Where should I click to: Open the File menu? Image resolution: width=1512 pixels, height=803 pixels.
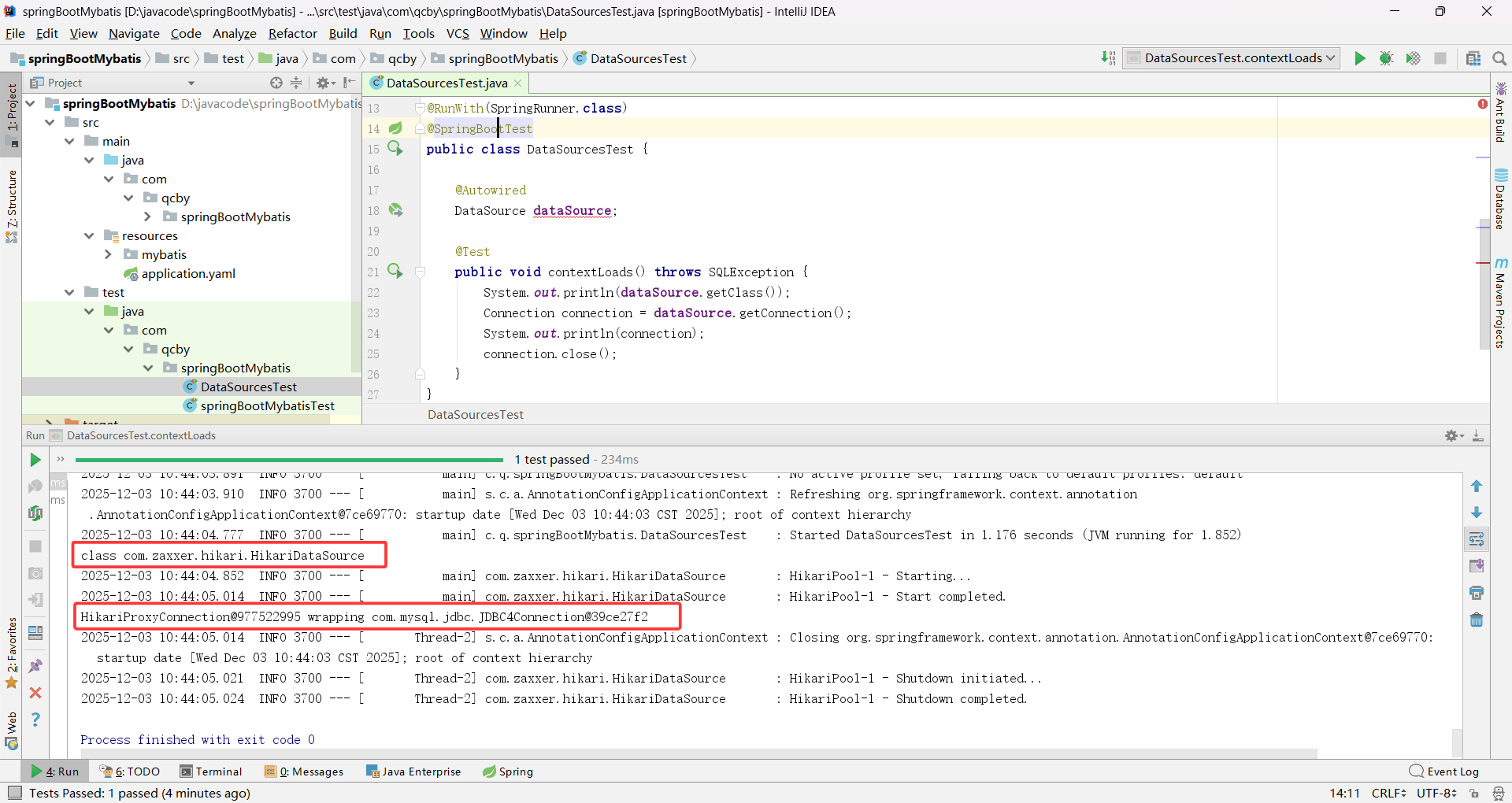15,33
